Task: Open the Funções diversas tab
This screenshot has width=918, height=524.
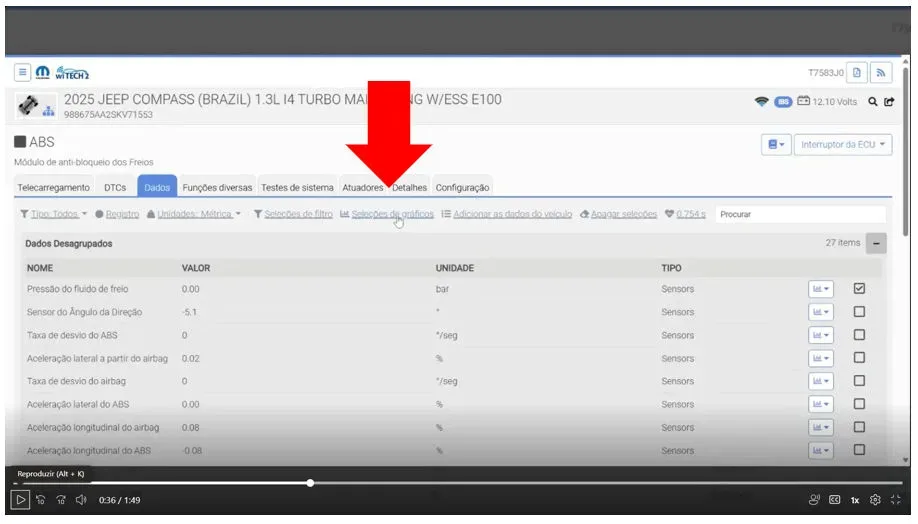Action: click(217, 187)
